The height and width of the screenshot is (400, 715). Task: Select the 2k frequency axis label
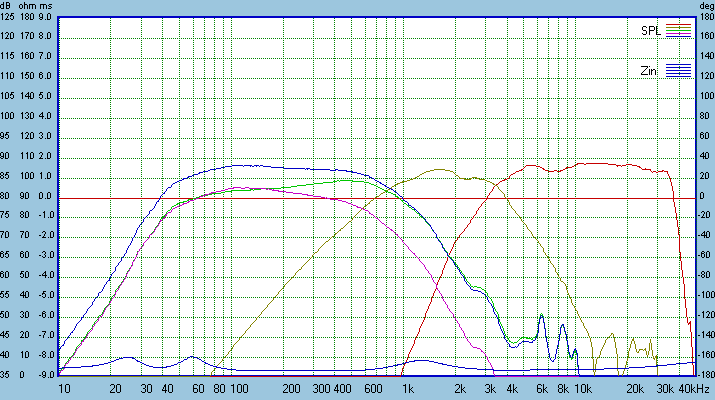click(x=461, y=388)
